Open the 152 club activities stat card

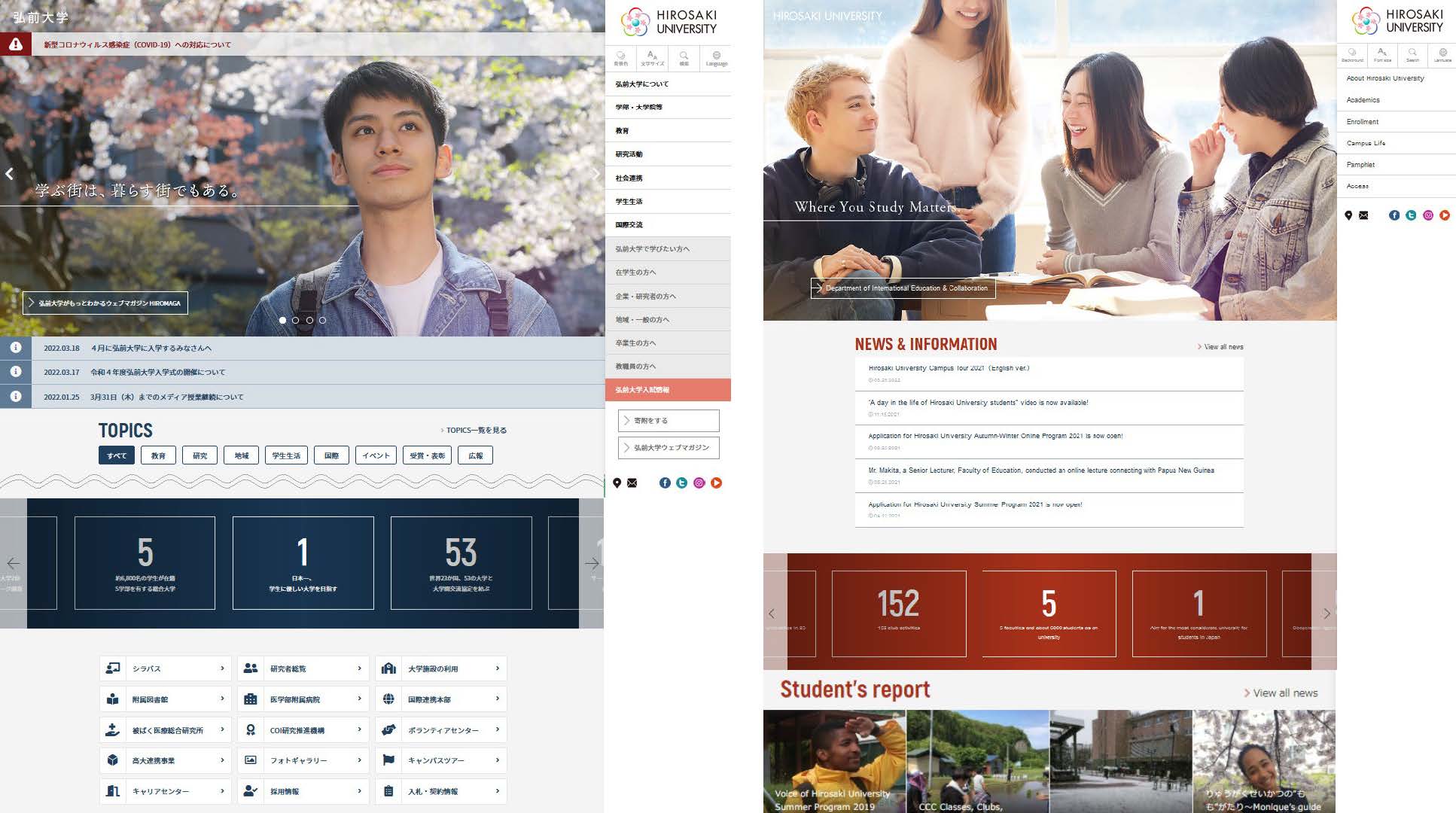point(899,614)
